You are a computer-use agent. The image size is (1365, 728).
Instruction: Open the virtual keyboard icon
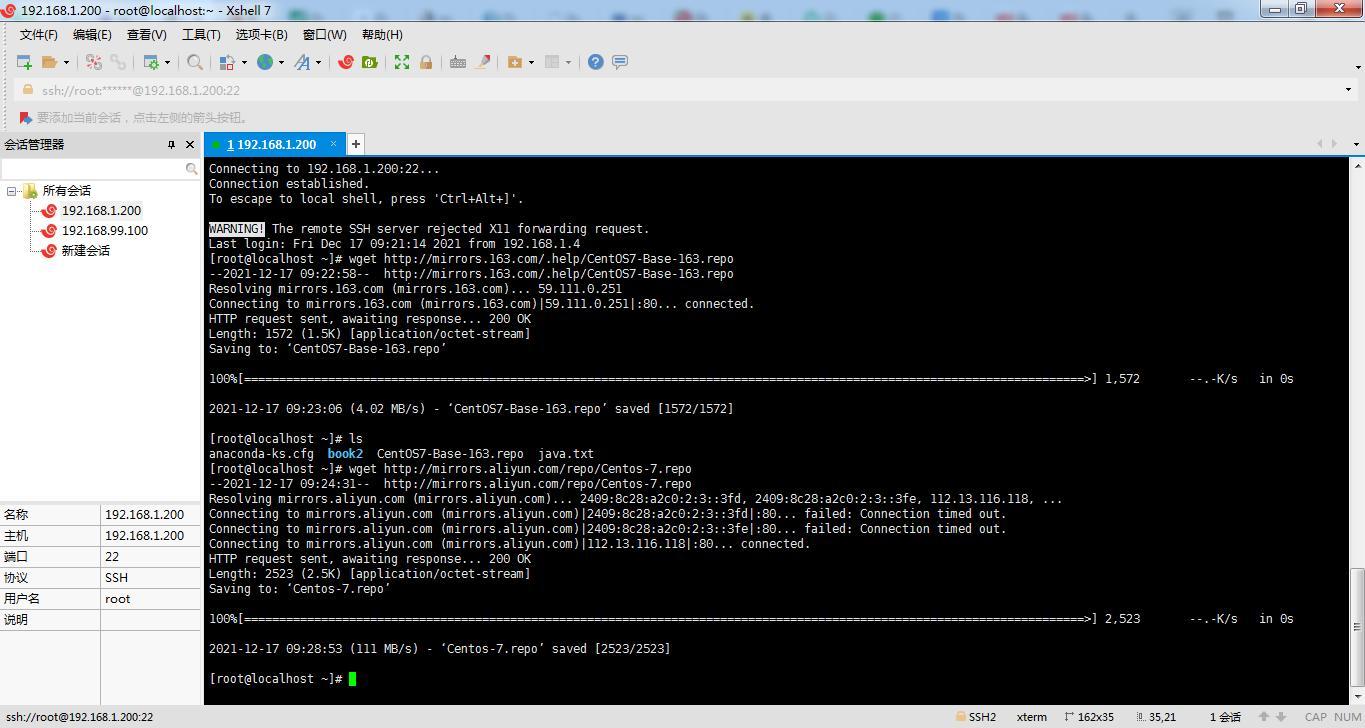point(458,62)
